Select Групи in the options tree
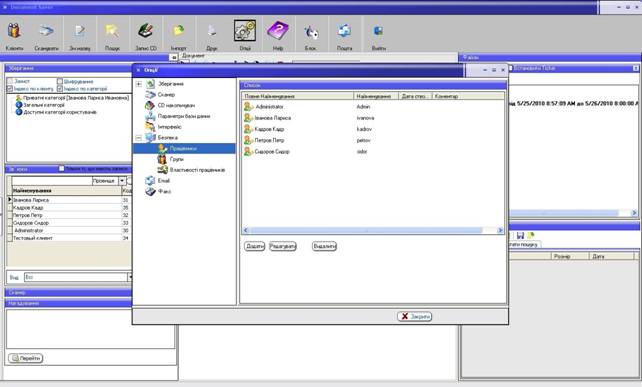The width and height of the screenshot is (642, 387). 176,159
